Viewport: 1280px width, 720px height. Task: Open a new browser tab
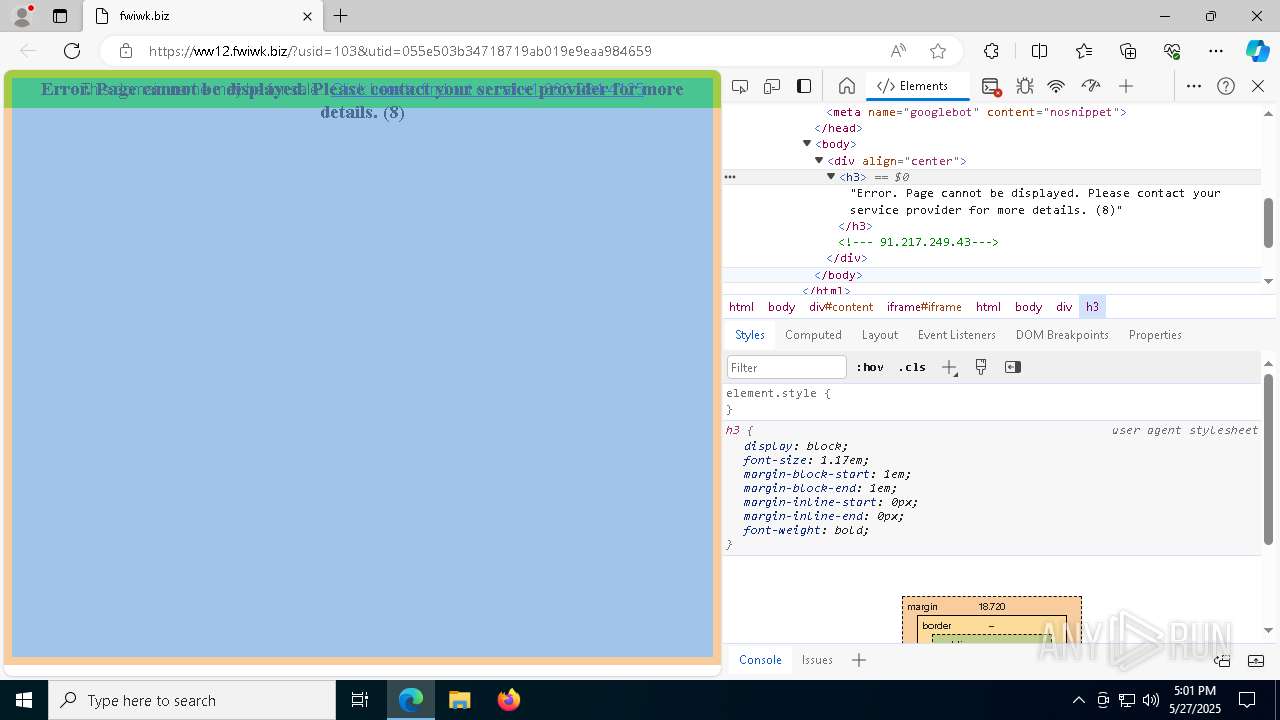tap(340, 16)
